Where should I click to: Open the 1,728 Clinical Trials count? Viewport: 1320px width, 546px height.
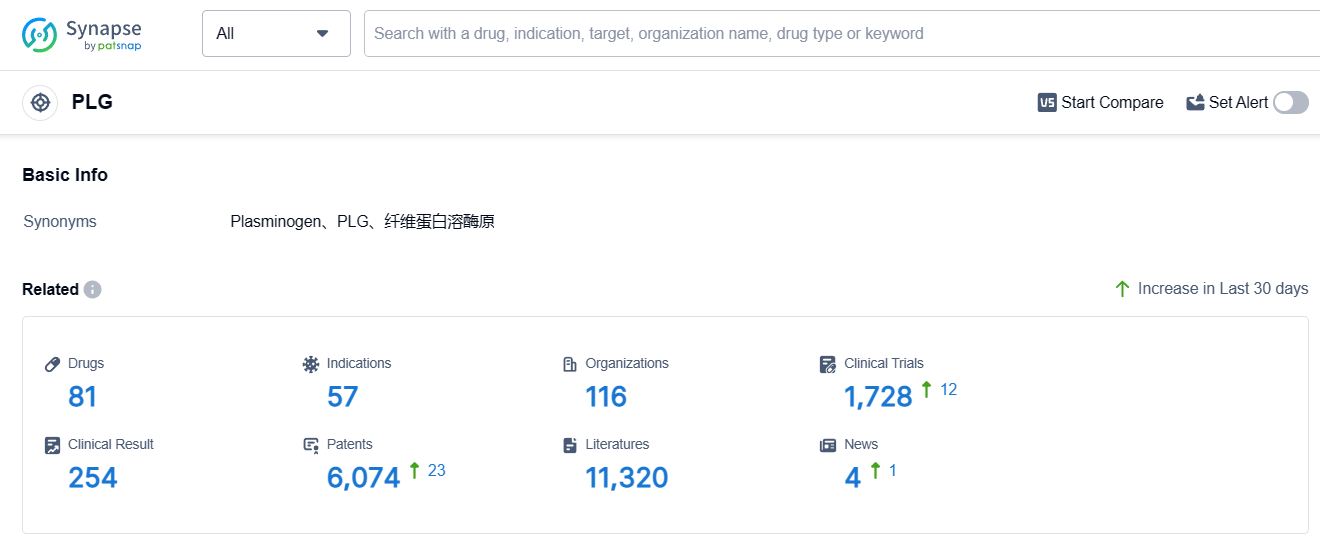tap(878, 397)
